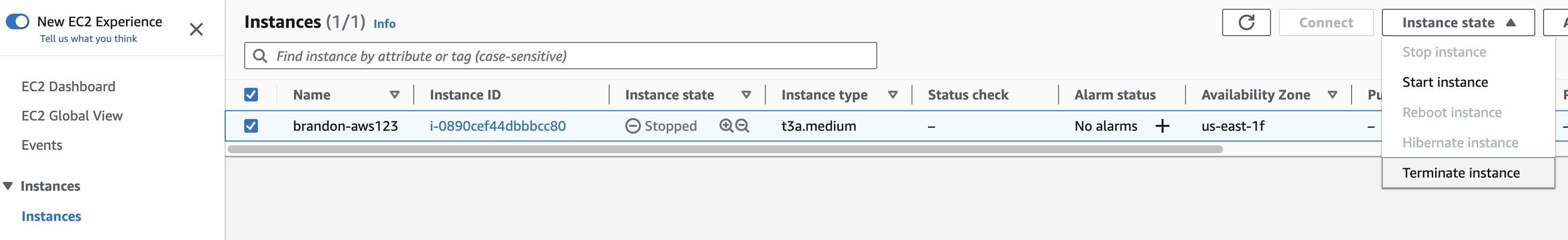1568x240 pixels.
Task: Click the Tell us what you think link
Action: tap(88, 38)
